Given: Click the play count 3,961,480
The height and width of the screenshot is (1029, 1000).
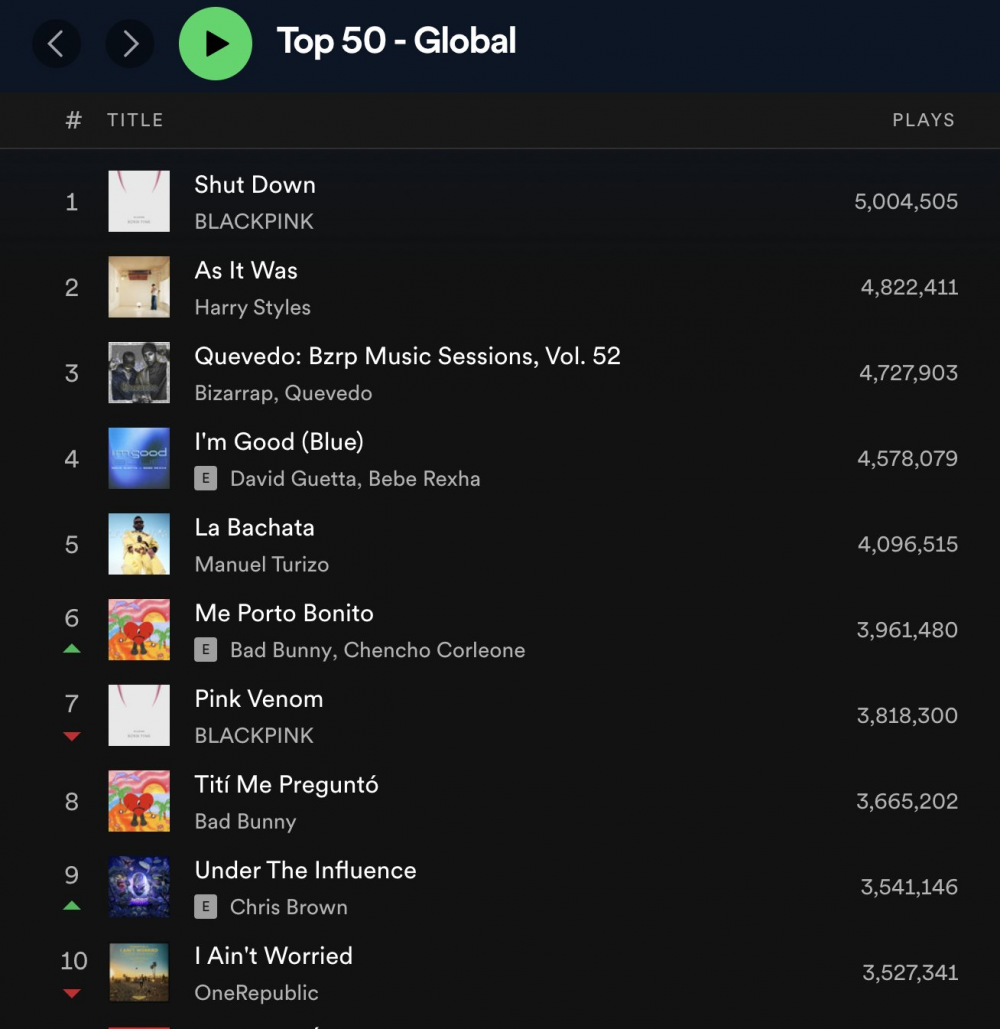Looking at the screenshot, I should point(907,630).
